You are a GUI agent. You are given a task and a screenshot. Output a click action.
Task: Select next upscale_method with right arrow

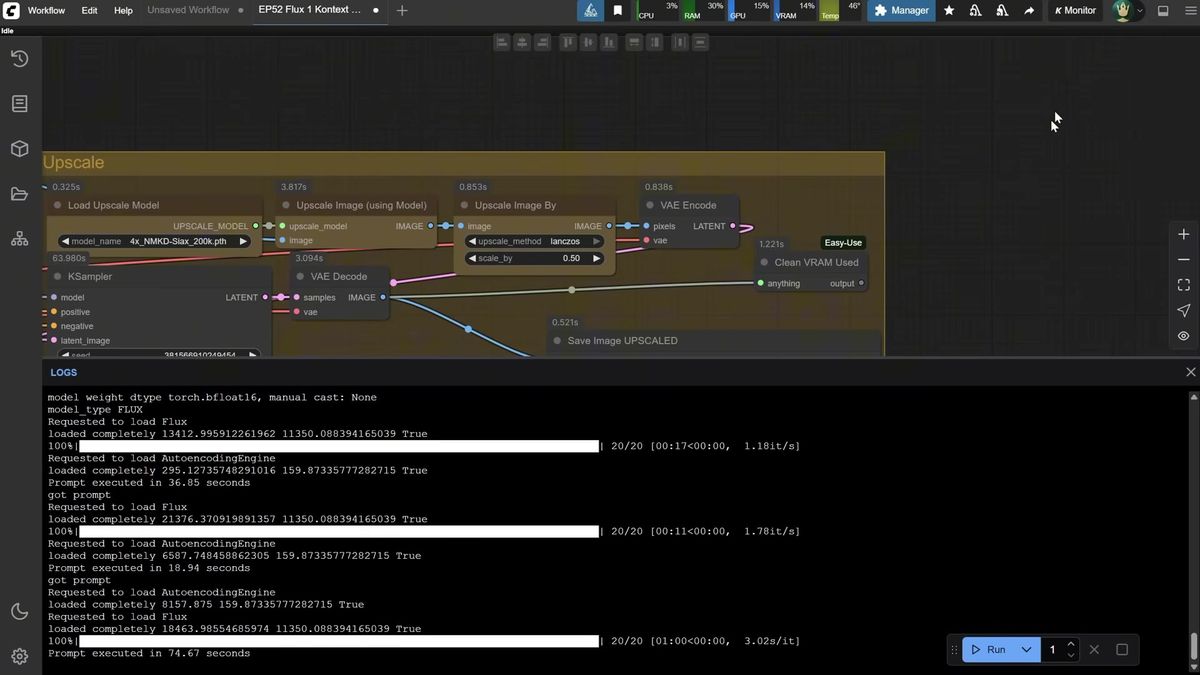coord(597,241)
